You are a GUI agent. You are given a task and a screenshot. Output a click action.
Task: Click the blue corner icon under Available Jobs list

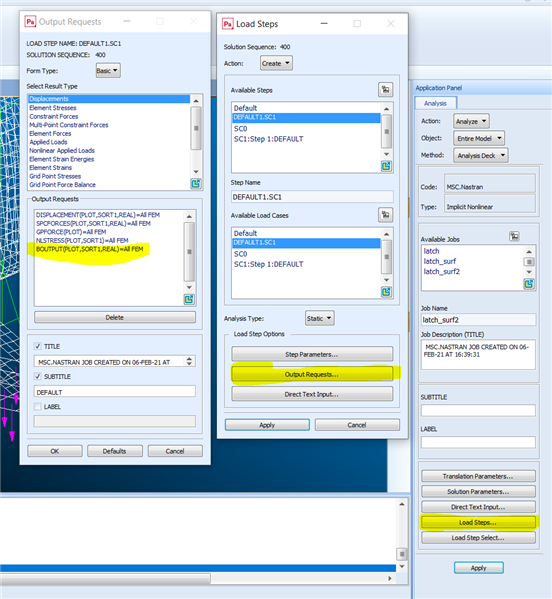coord(529,284)
